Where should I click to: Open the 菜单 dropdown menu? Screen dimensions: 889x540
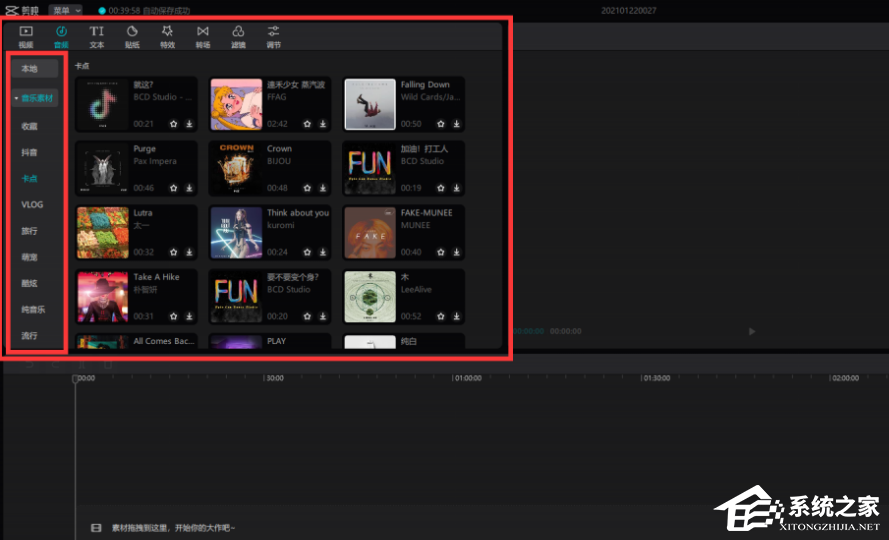coord(66,9)
